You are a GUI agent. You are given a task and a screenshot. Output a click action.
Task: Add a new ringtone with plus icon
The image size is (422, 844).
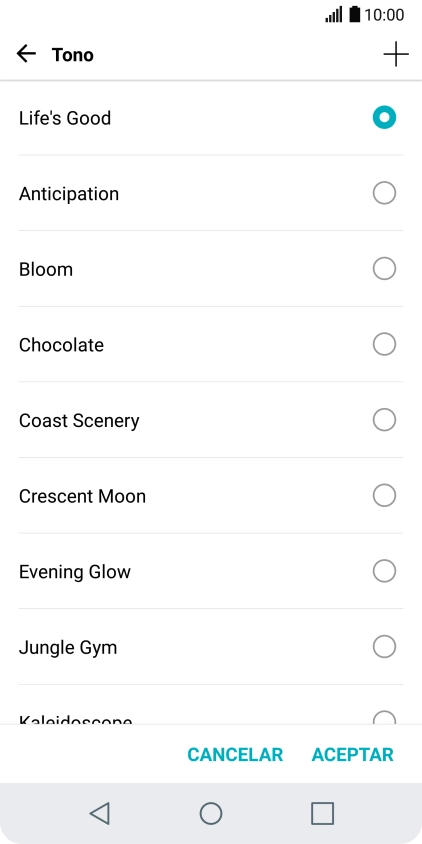(x=396, y=54)
